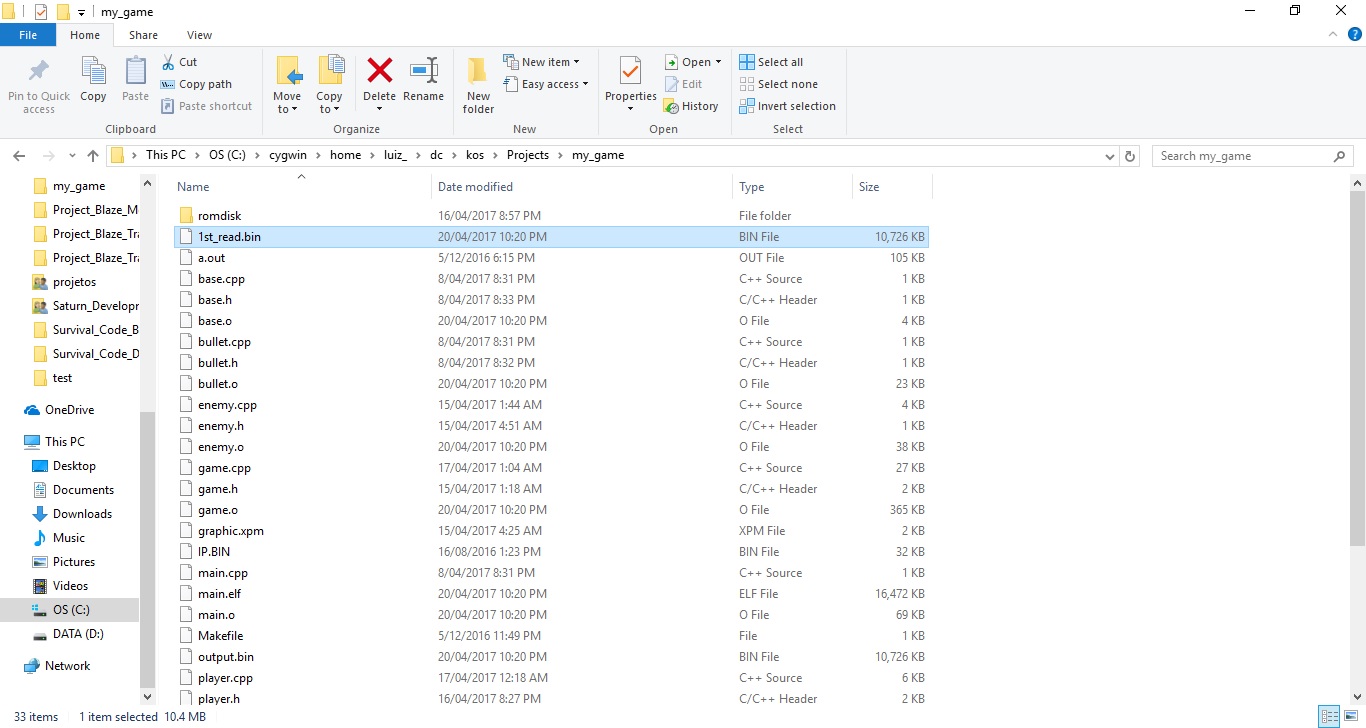Click the History command
Screen dimensions: 1366x728
(692, 106)
